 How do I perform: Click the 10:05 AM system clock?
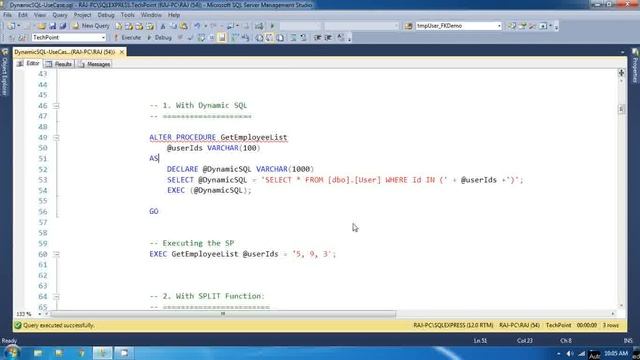(616, 353)
